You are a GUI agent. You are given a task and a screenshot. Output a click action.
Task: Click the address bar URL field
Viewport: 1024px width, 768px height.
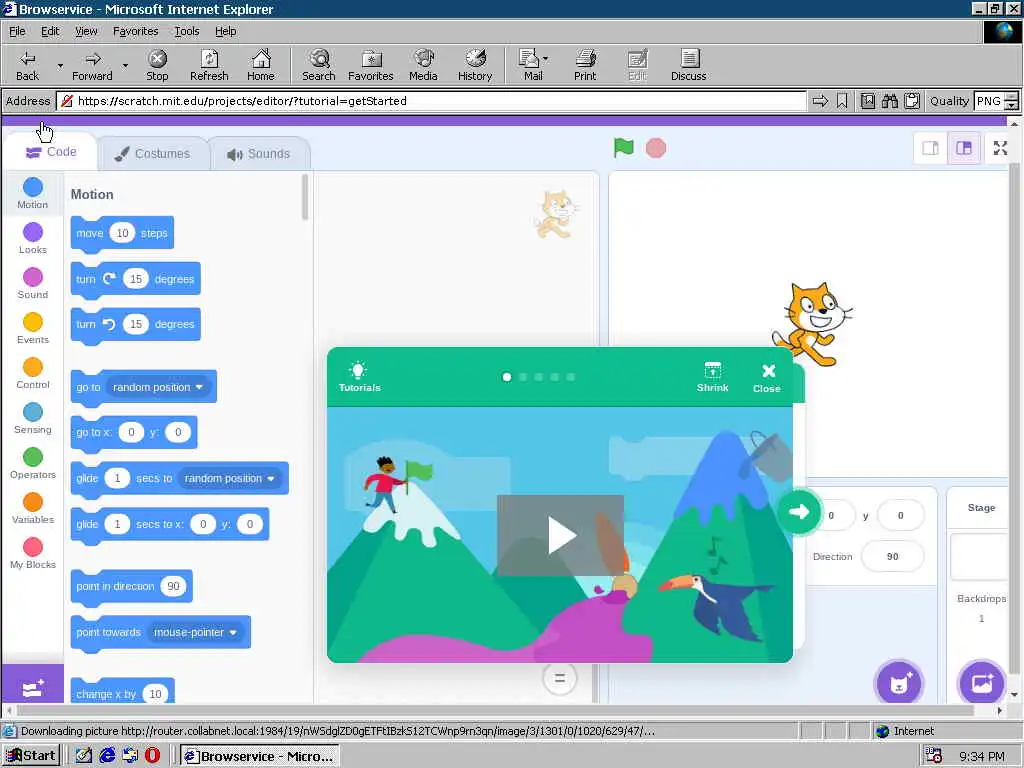[431, 101]
